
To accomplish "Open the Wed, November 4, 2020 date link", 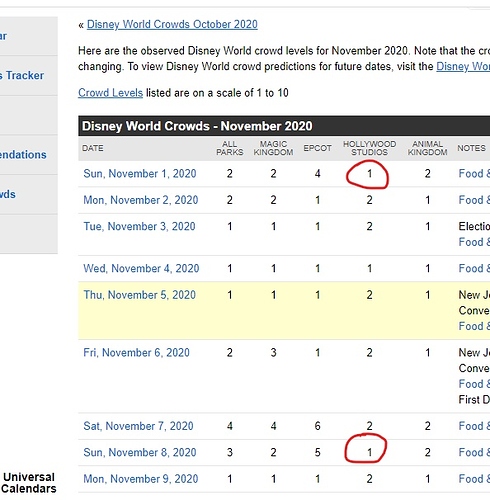I will click(x=141, y=268).
